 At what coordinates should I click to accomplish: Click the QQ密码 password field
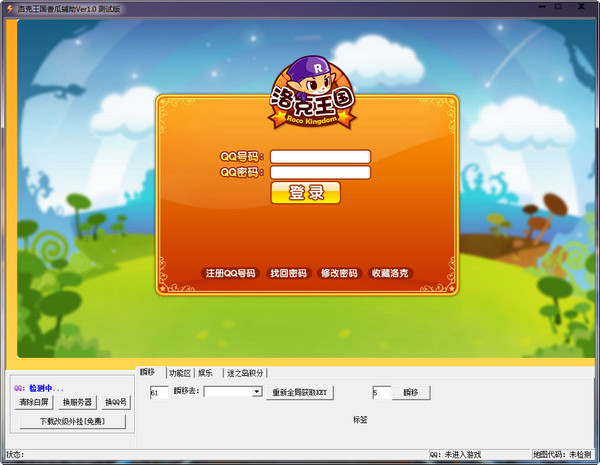click(320, 172)
